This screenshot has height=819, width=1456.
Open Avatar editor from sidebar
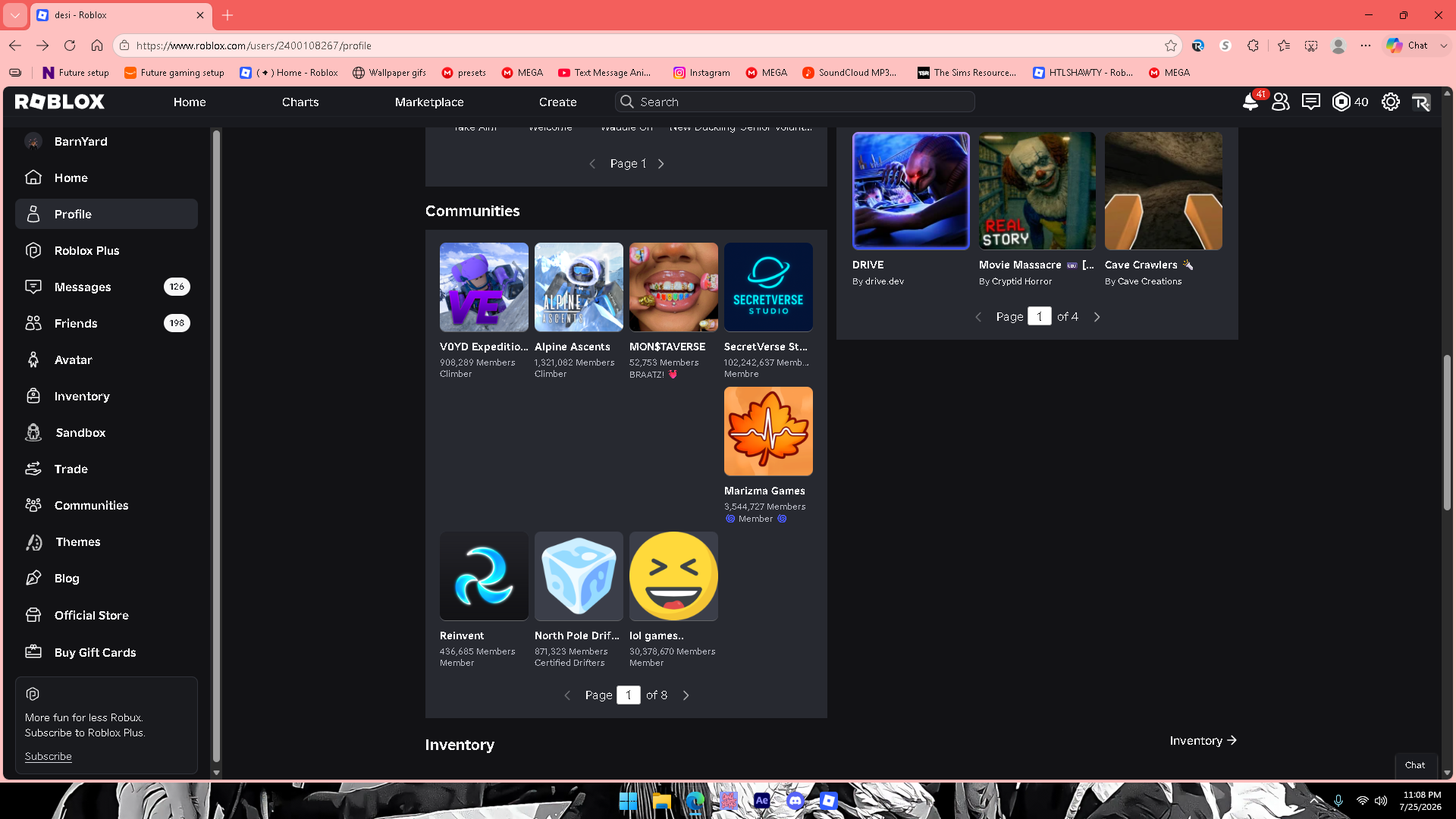click(106, 359)
